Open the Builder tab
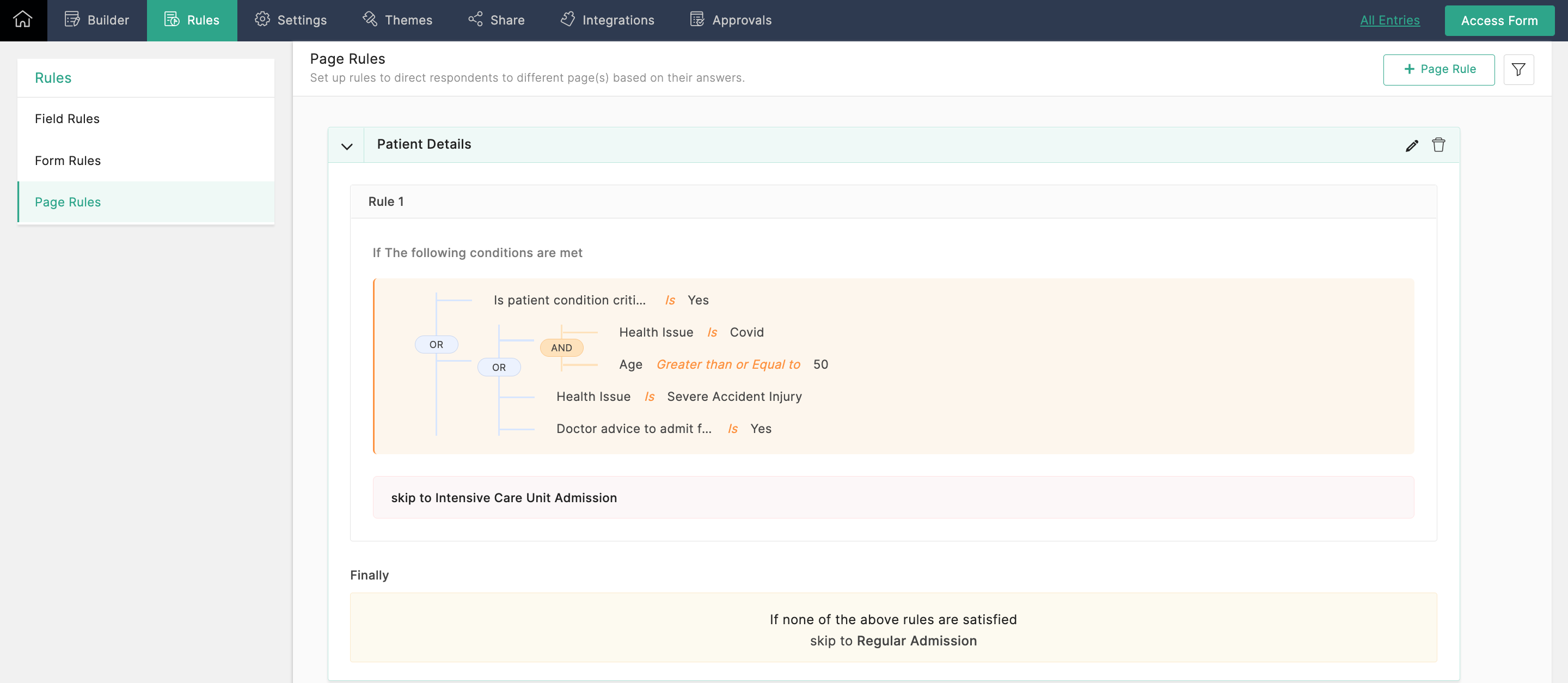 click(x=97, y=20)
